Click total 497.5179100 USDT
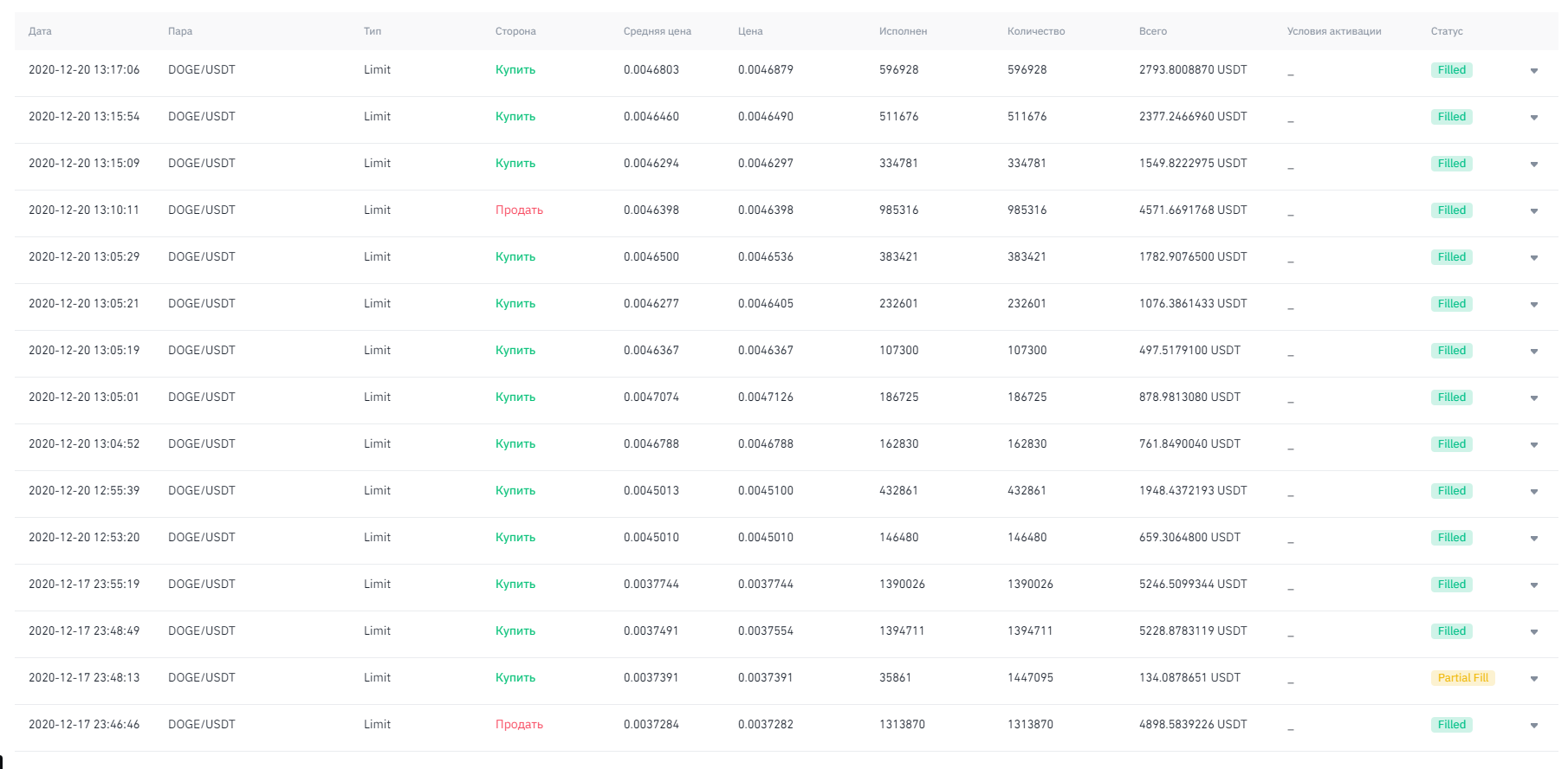The height and width of the screenshot is (769, 1568). point(1189,351)
